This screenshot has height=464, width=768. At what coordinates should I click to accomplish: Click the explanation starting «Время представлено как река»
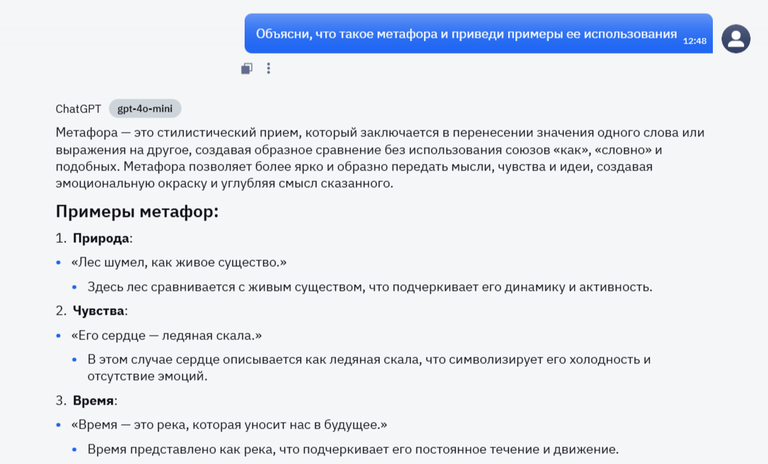[x=353, y=449]
